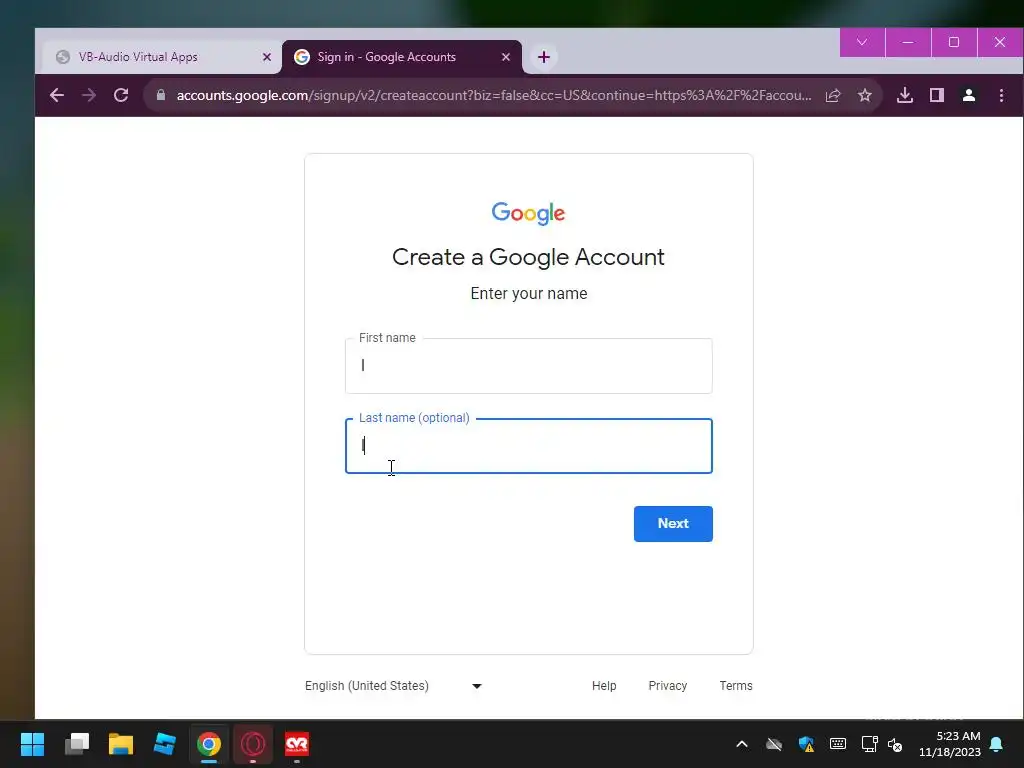Open the Privacy link
1024x768 pixels.
667,686
